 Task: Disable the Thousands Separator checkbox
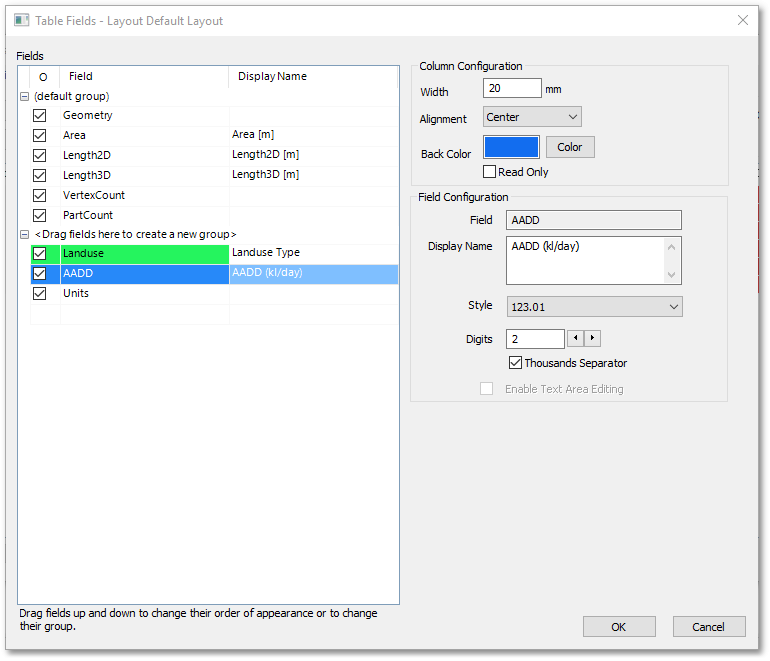[x=515, y=363]
